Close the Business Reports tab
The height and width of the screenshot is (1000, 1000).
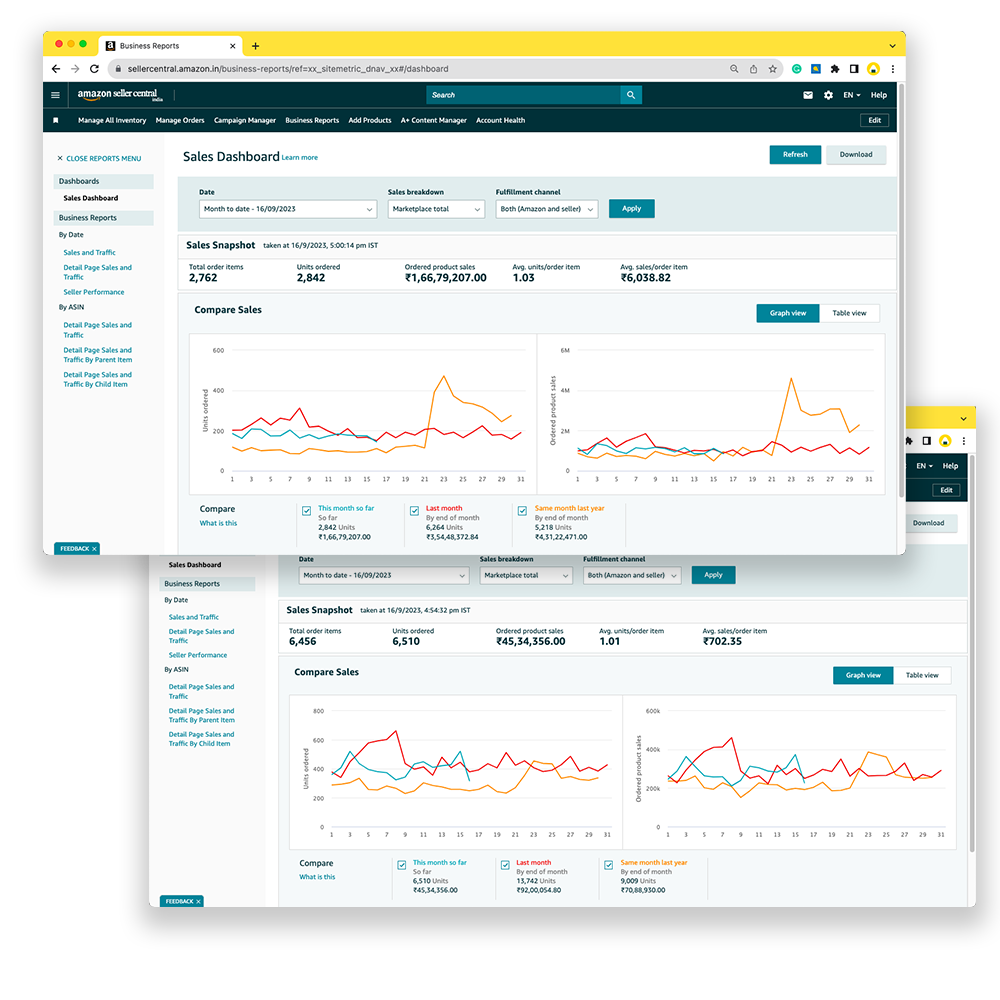233,46
